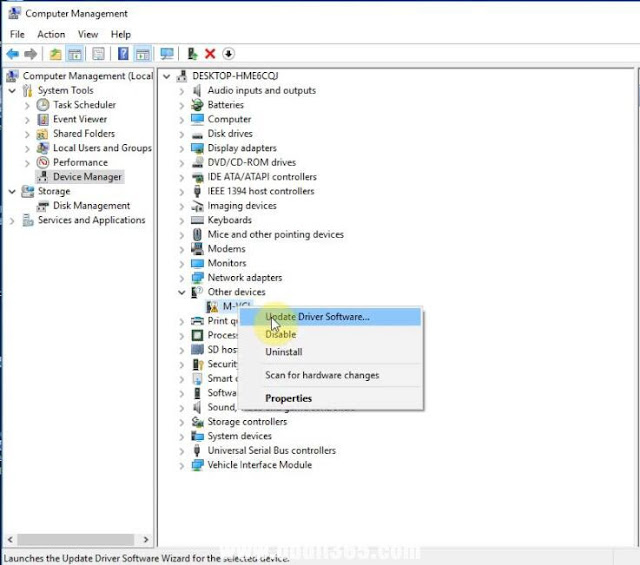Open the Action menu

(x=51, y=34)
